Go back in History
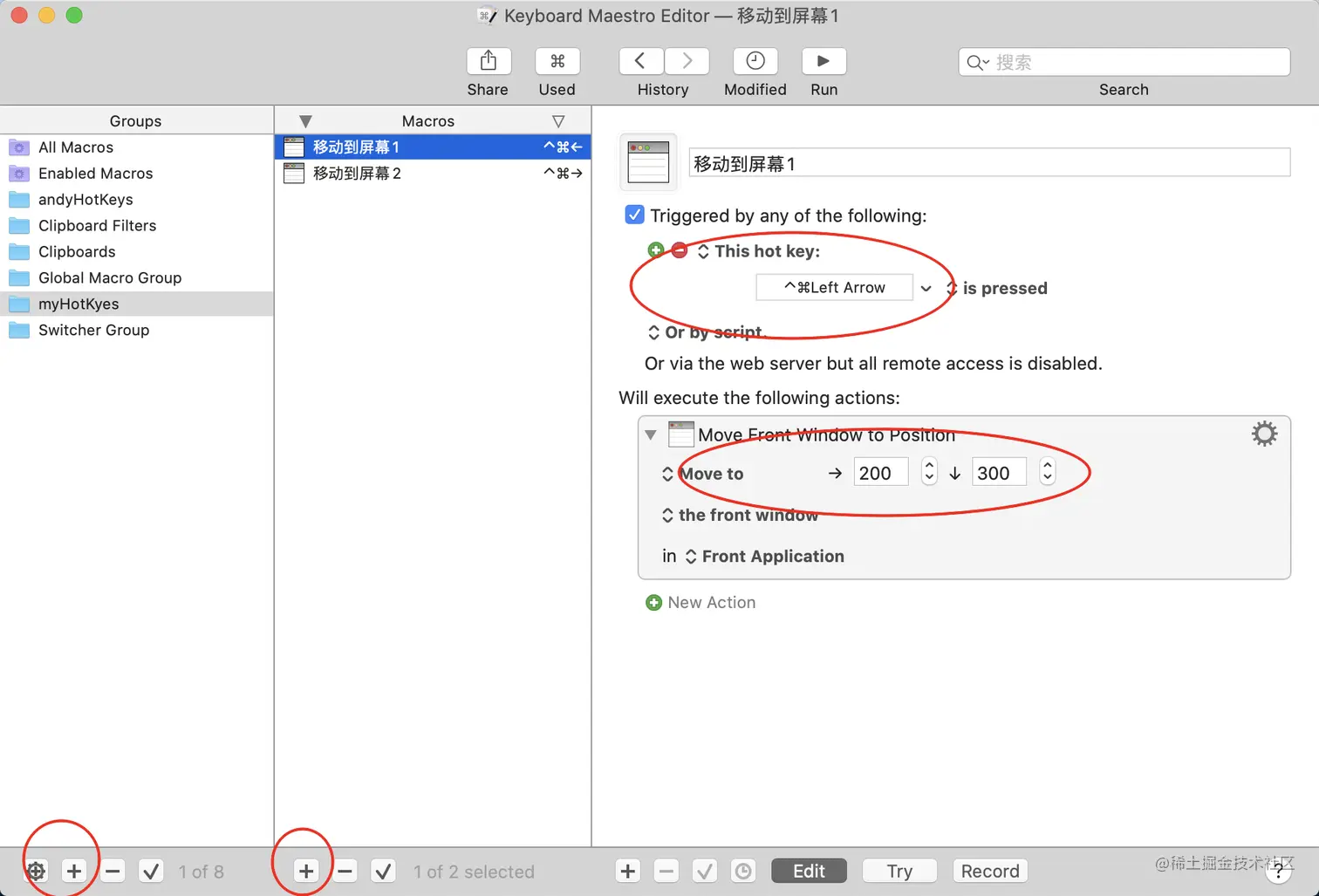Image resolution: width=1319 pixels, height=896 pixels. (640, 61)
